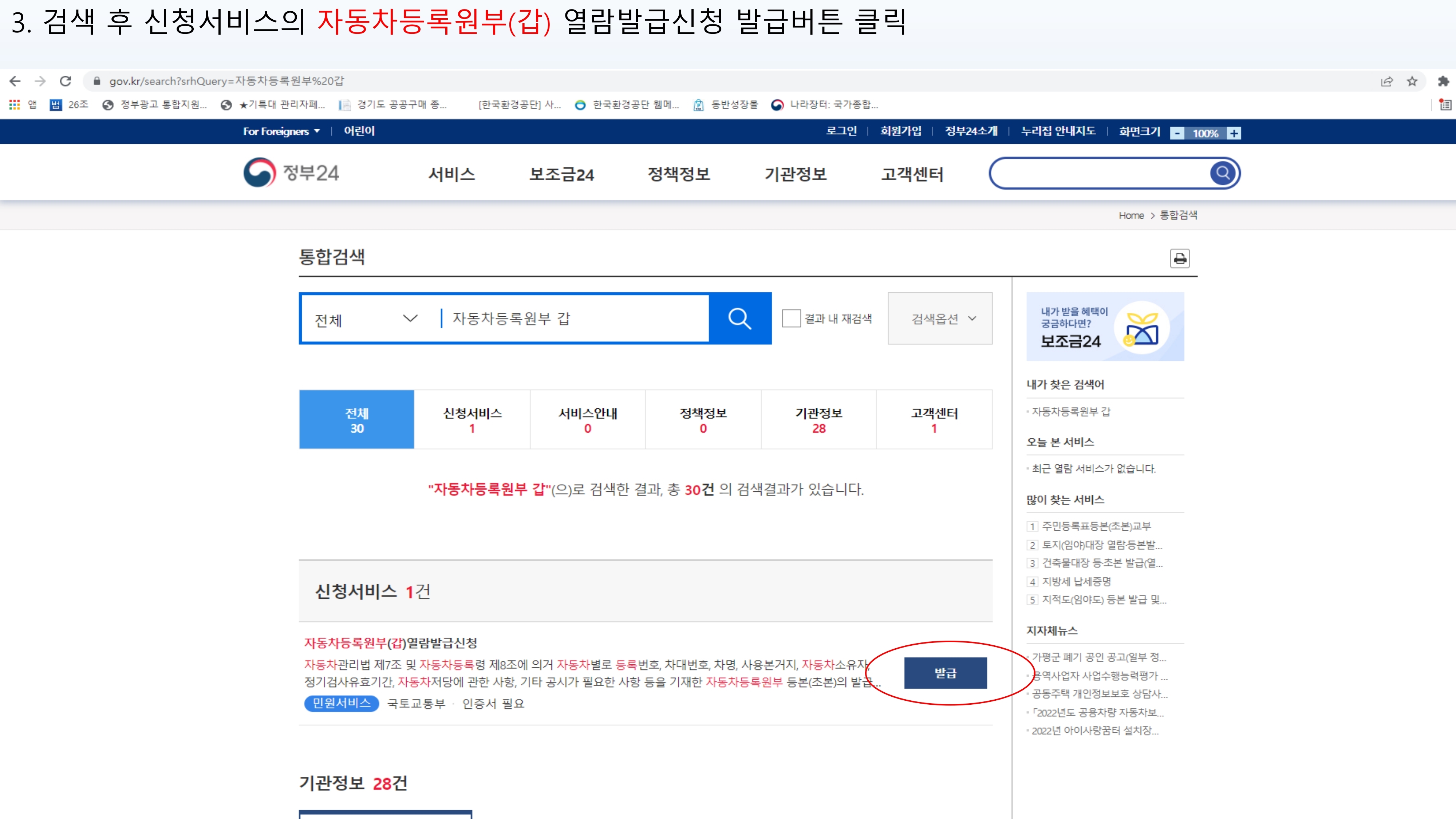Bookmark page with star icon
This screenshot has height=819, width=1456.
[1412, 82]
